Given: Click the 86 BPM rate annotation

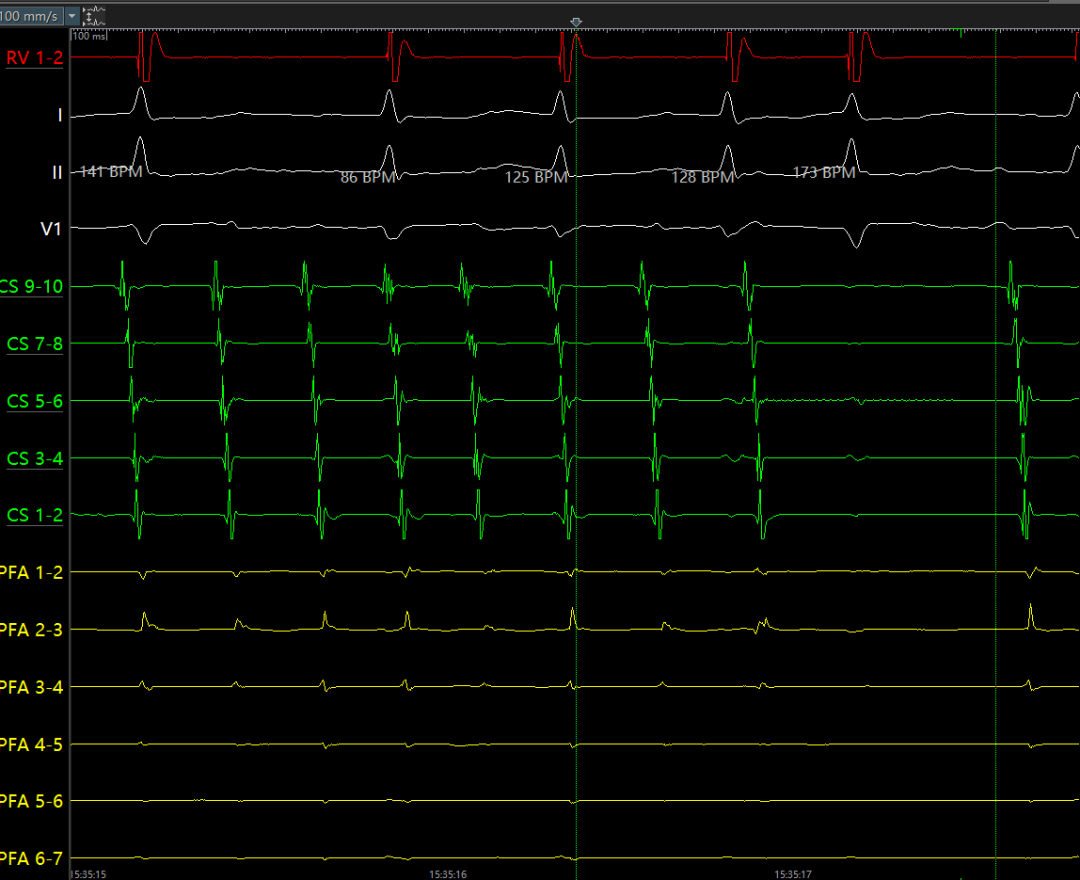Looking at the screenshot, I should point(367,178).
